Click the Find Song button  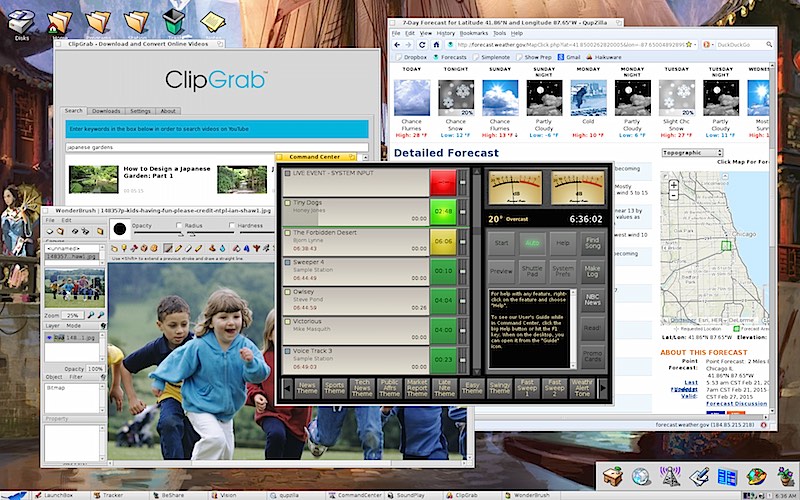point(592,243)
